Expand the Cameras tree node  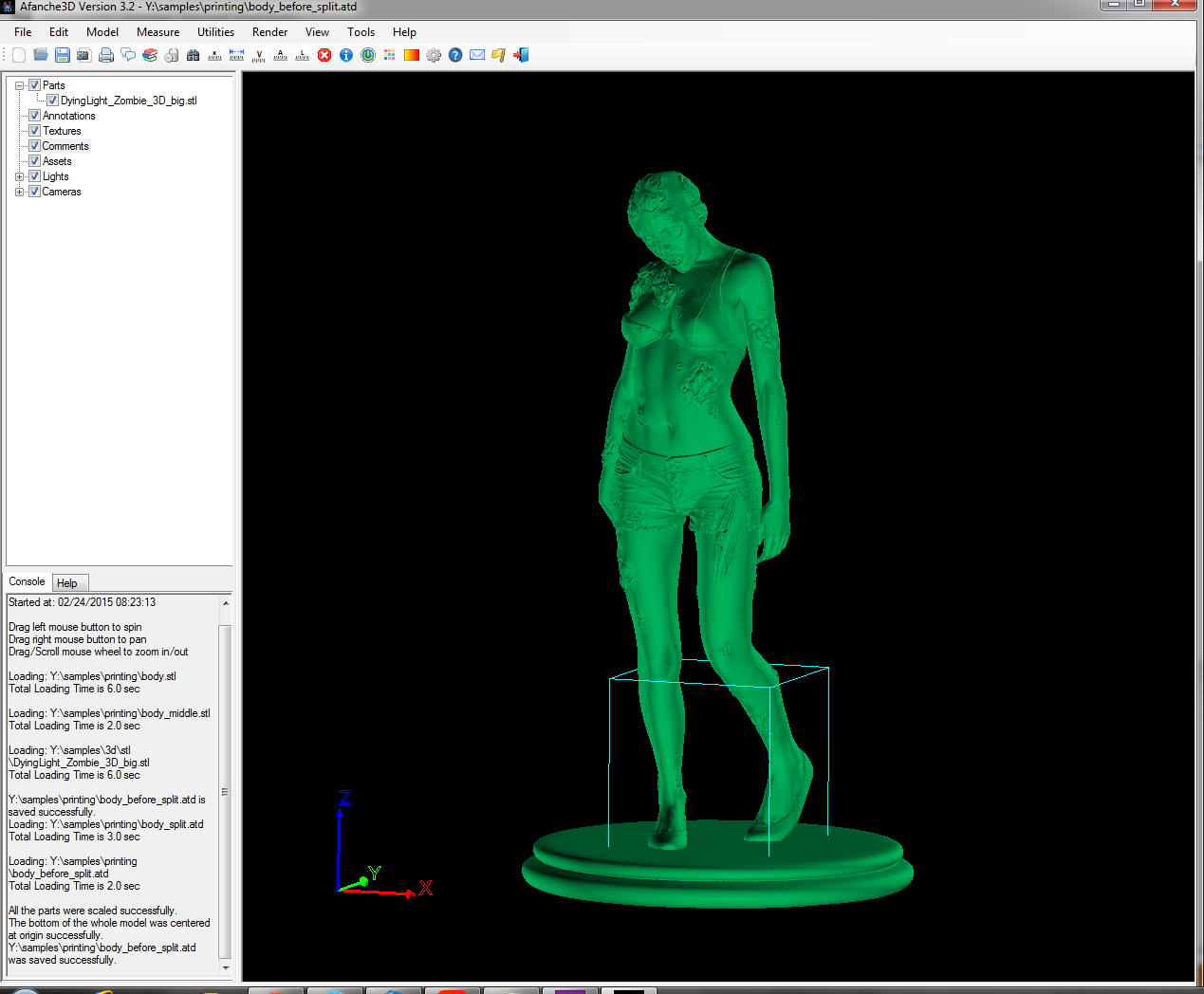19,191
